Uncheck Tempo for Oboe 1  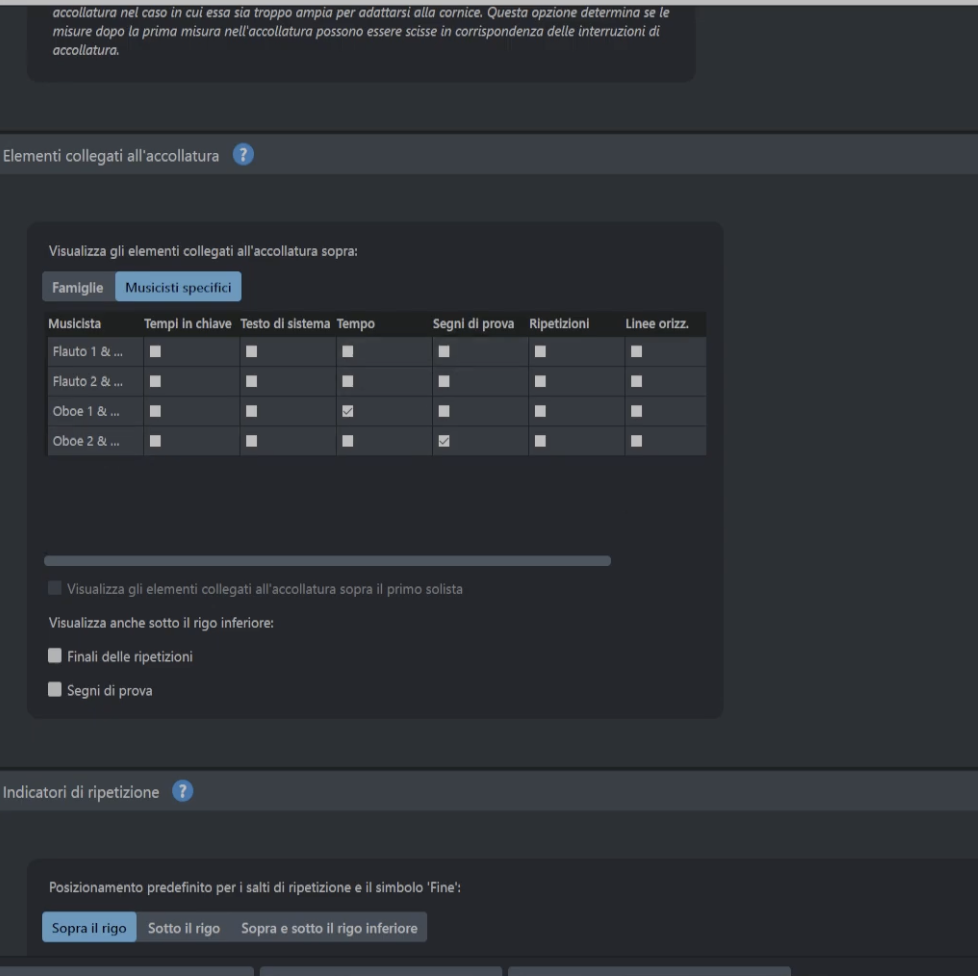(347, 411)
